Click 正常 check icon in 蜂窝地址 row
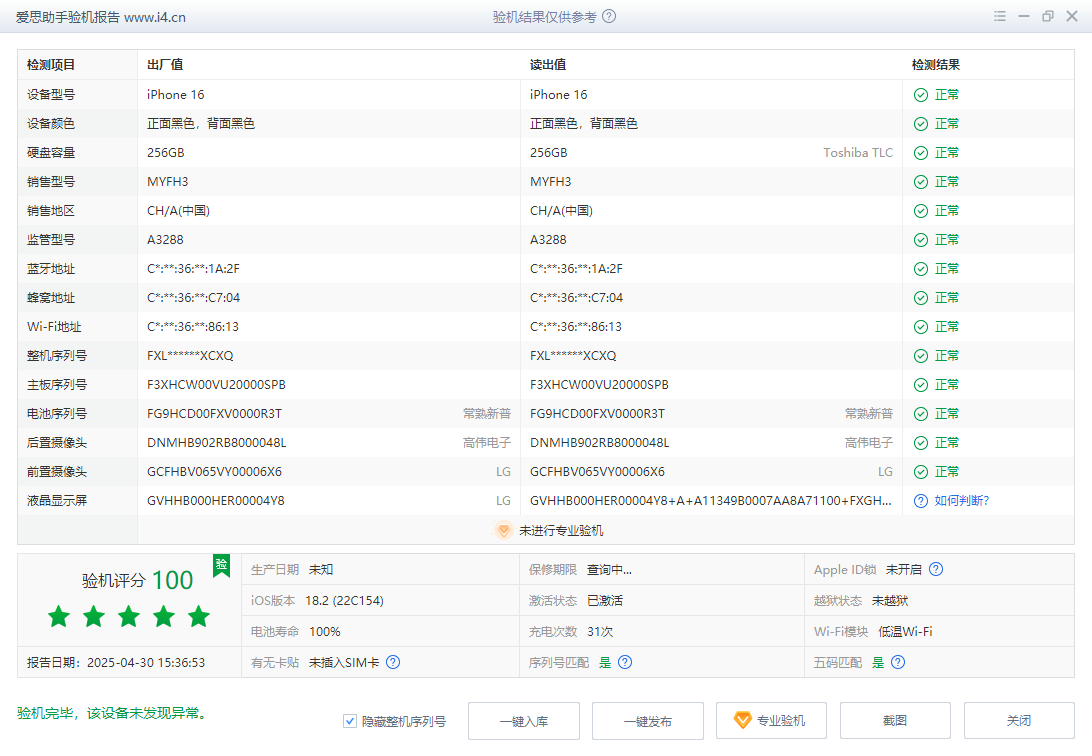 point(921,298)
